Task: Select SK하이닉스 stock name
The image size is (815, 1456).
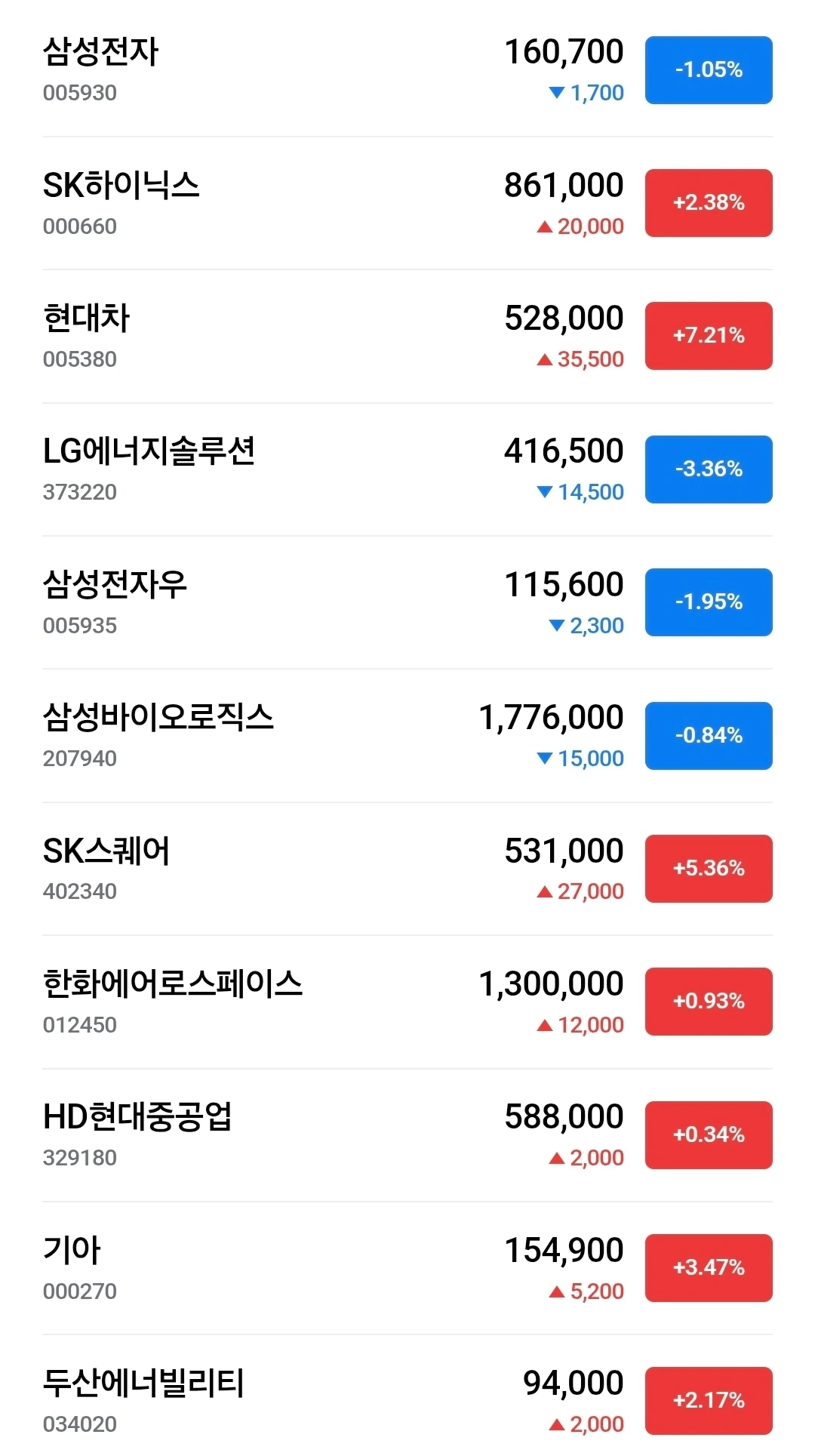Action: (x=121, y=185)
